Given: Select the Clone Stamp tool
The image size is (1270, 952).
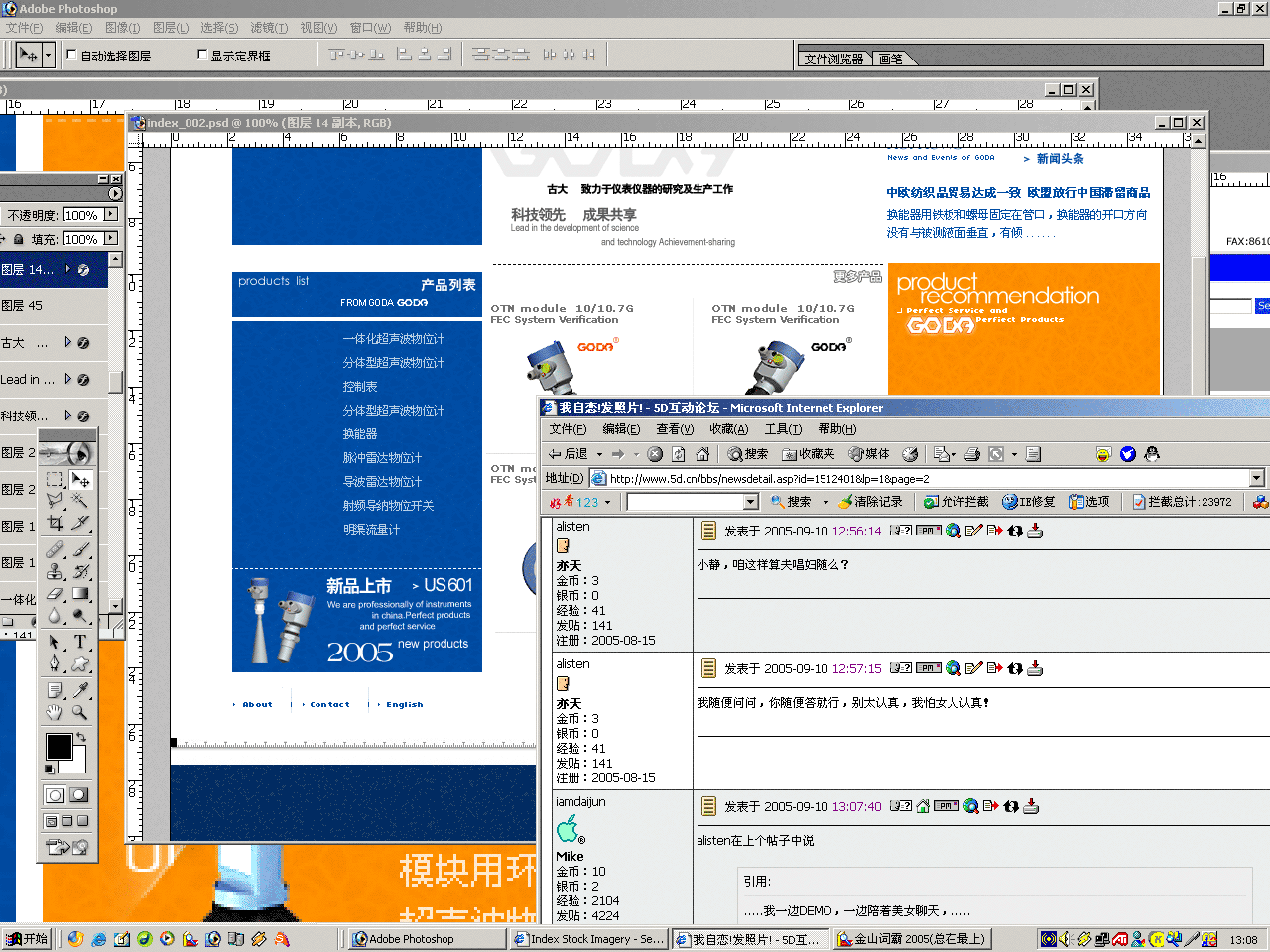Looking at the screenshot, I should [55, 571].
